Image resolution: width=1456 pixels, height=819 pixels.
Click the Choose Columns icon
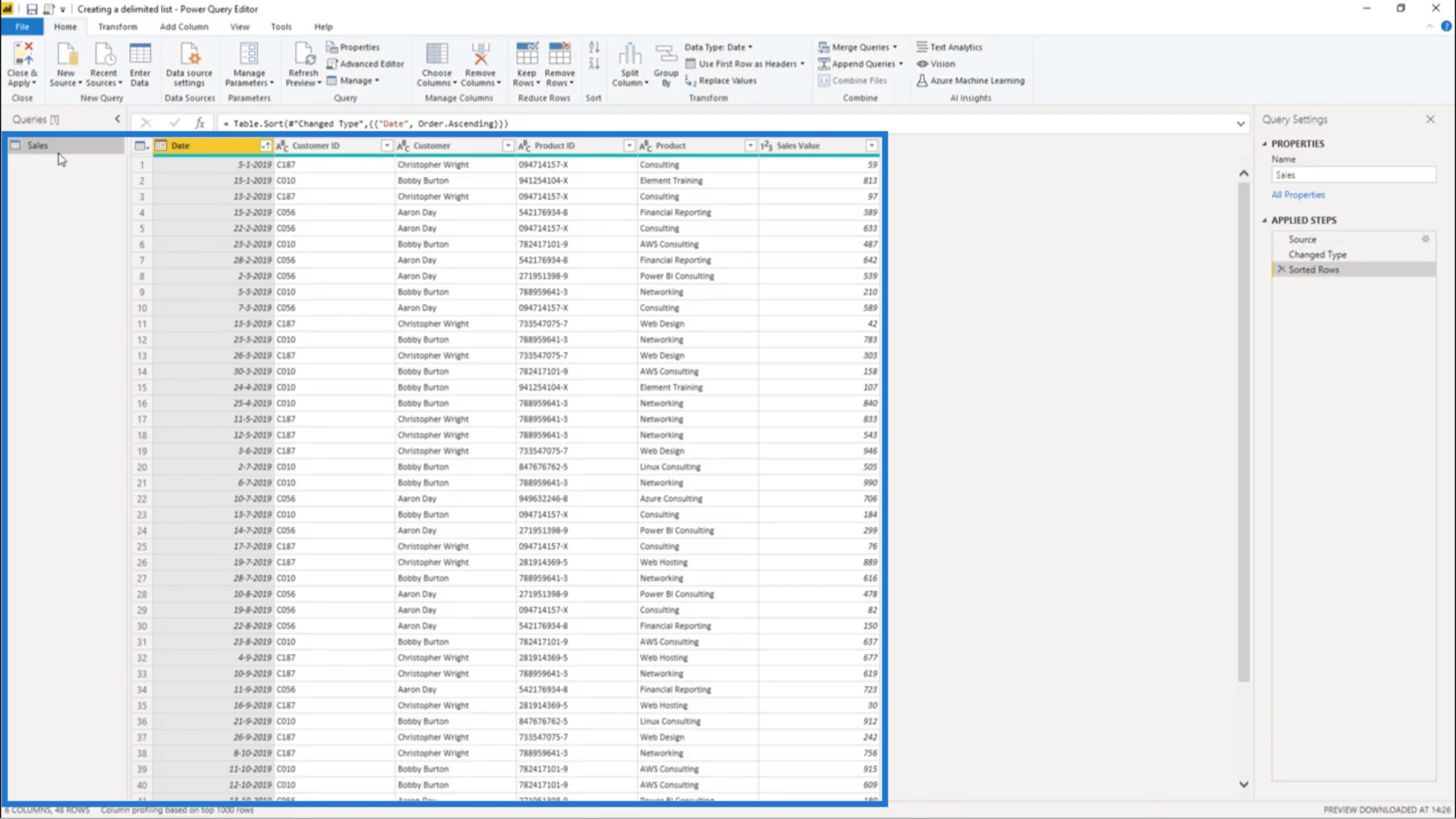click(437, 55)
